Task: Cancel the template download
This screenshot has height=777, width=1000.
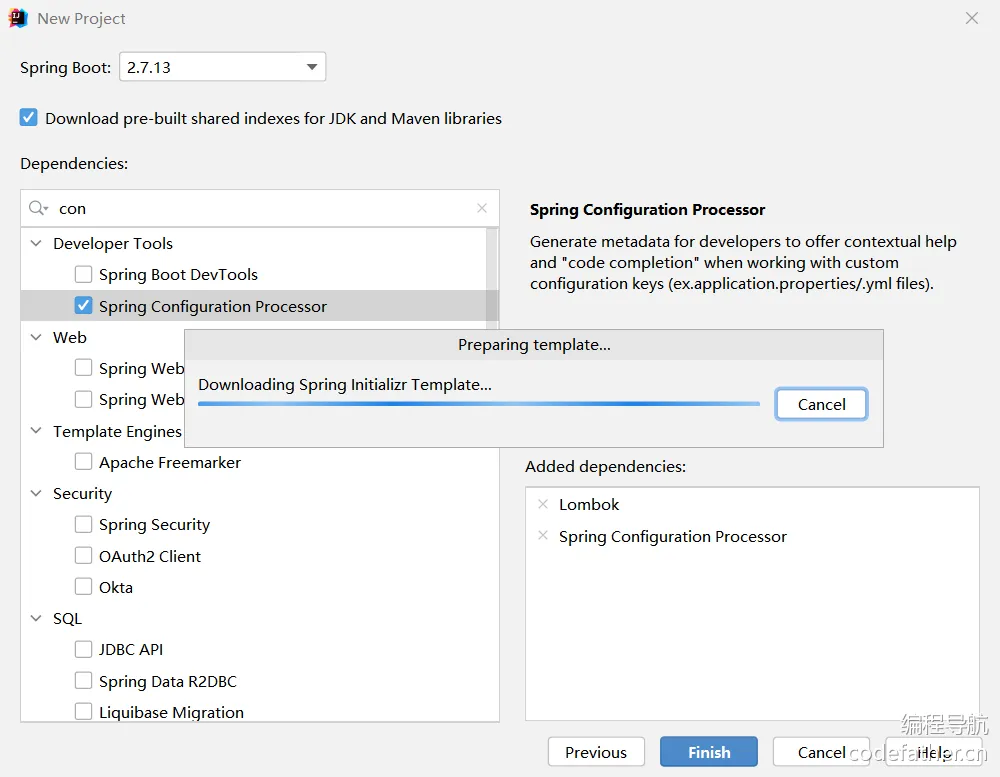Action: pyautogui.click(x=821, y=404)
